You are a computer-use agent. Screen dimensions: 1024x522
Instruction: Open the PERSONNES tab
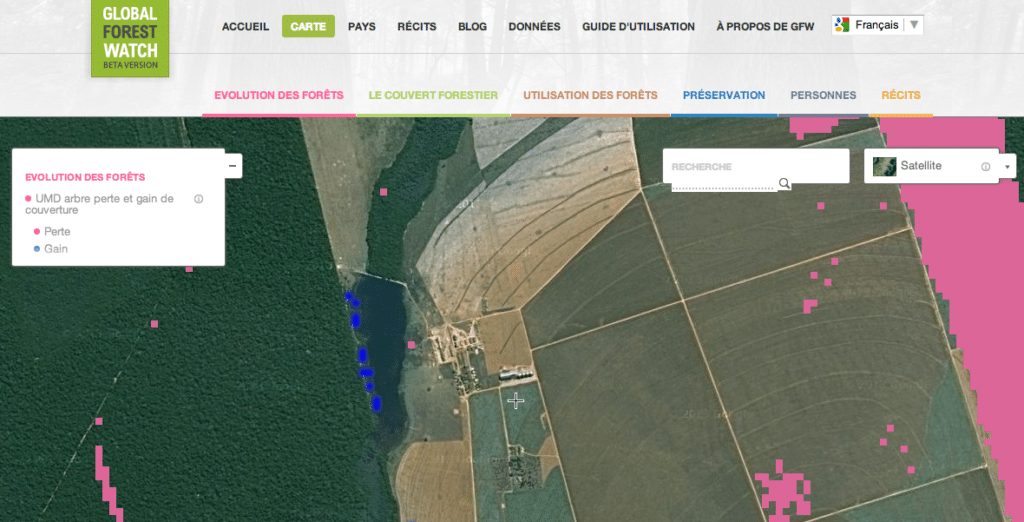pos(824,95)
